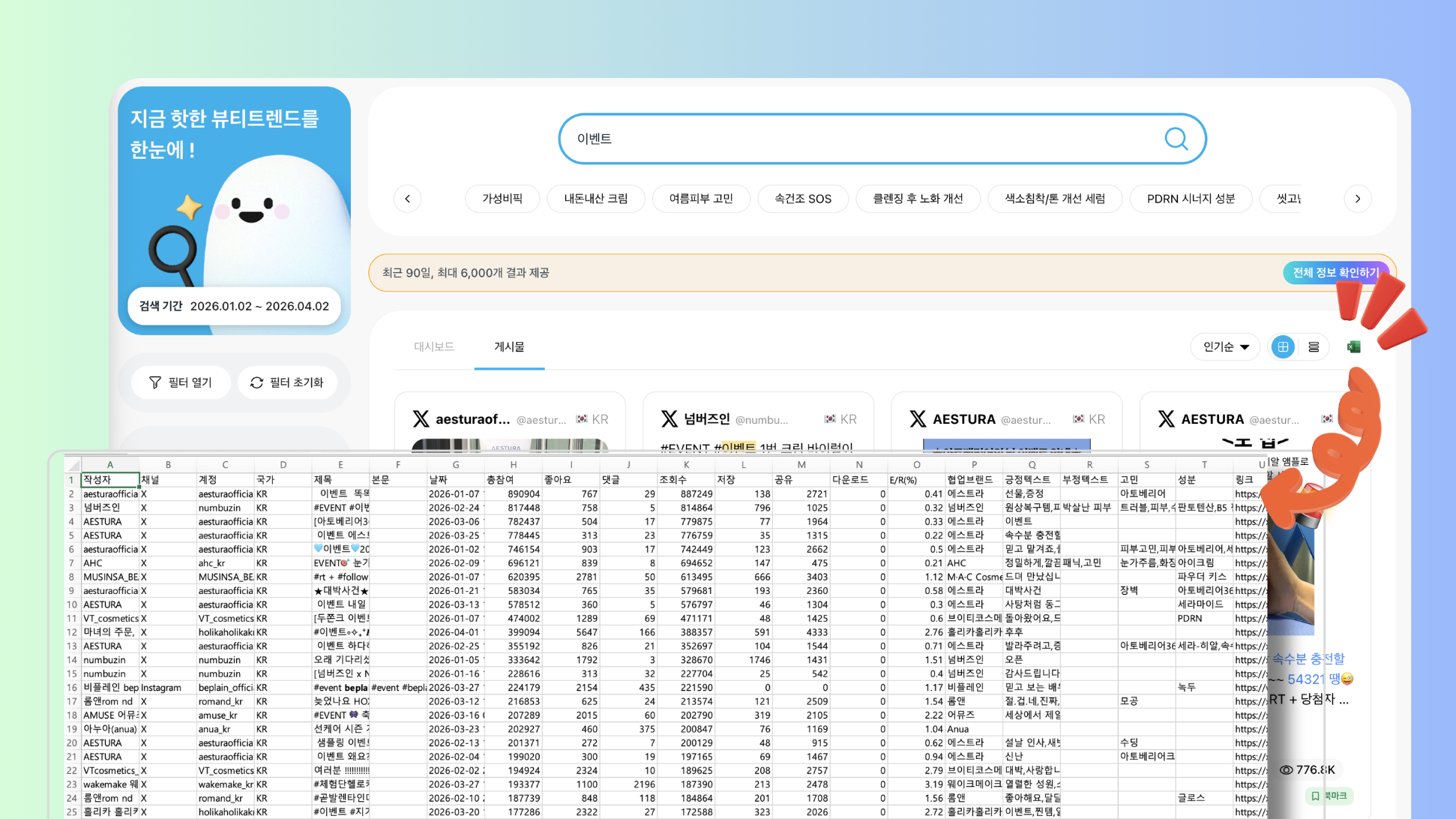The height and width of the screenshot is (819, 1456).
Task: Click X logo on 넘버즈인 card
Action: click(669, 418)
